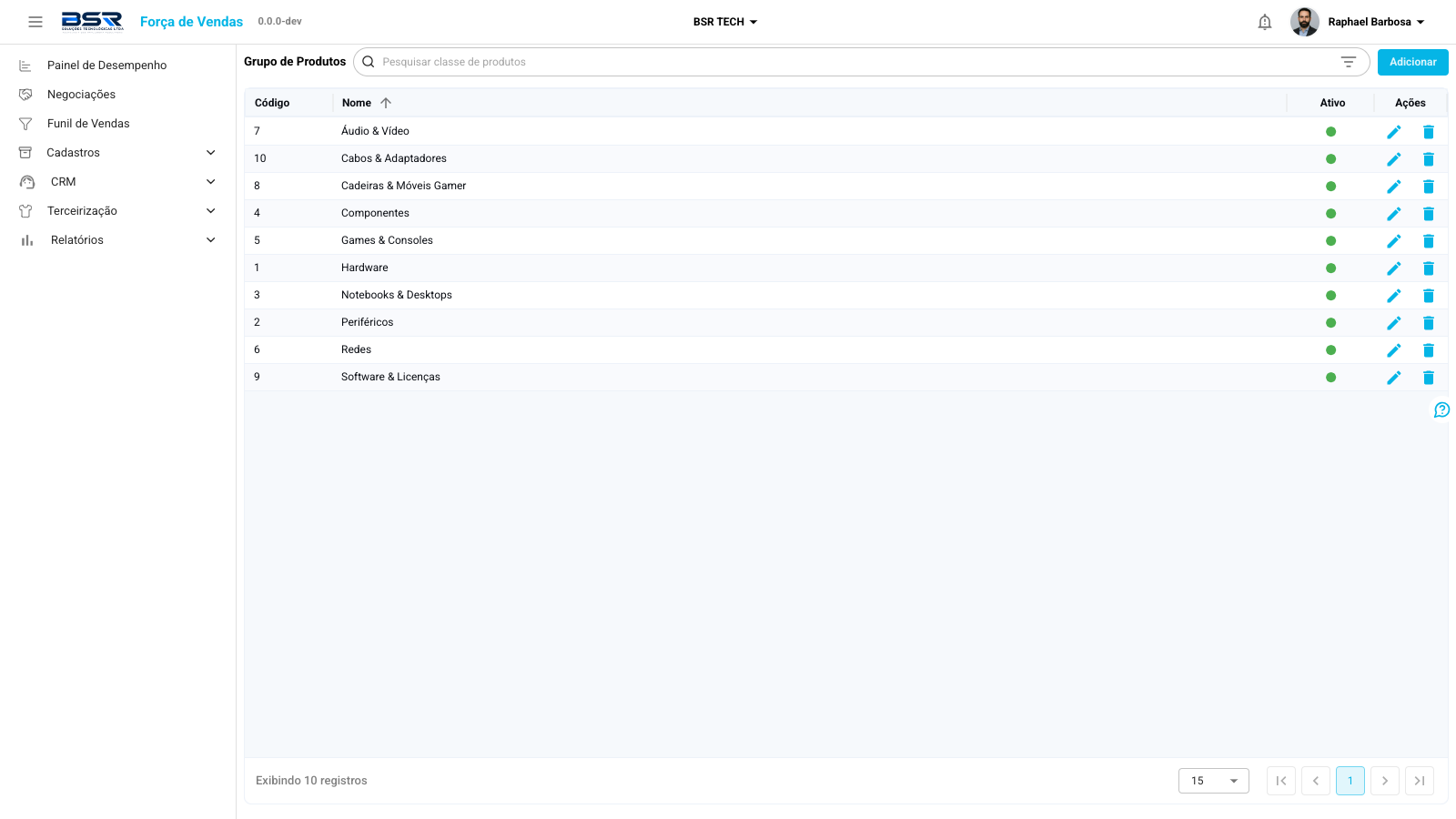1456x819 pixels.
Task: Click the filter icon in search bar
Action: 1349,62
